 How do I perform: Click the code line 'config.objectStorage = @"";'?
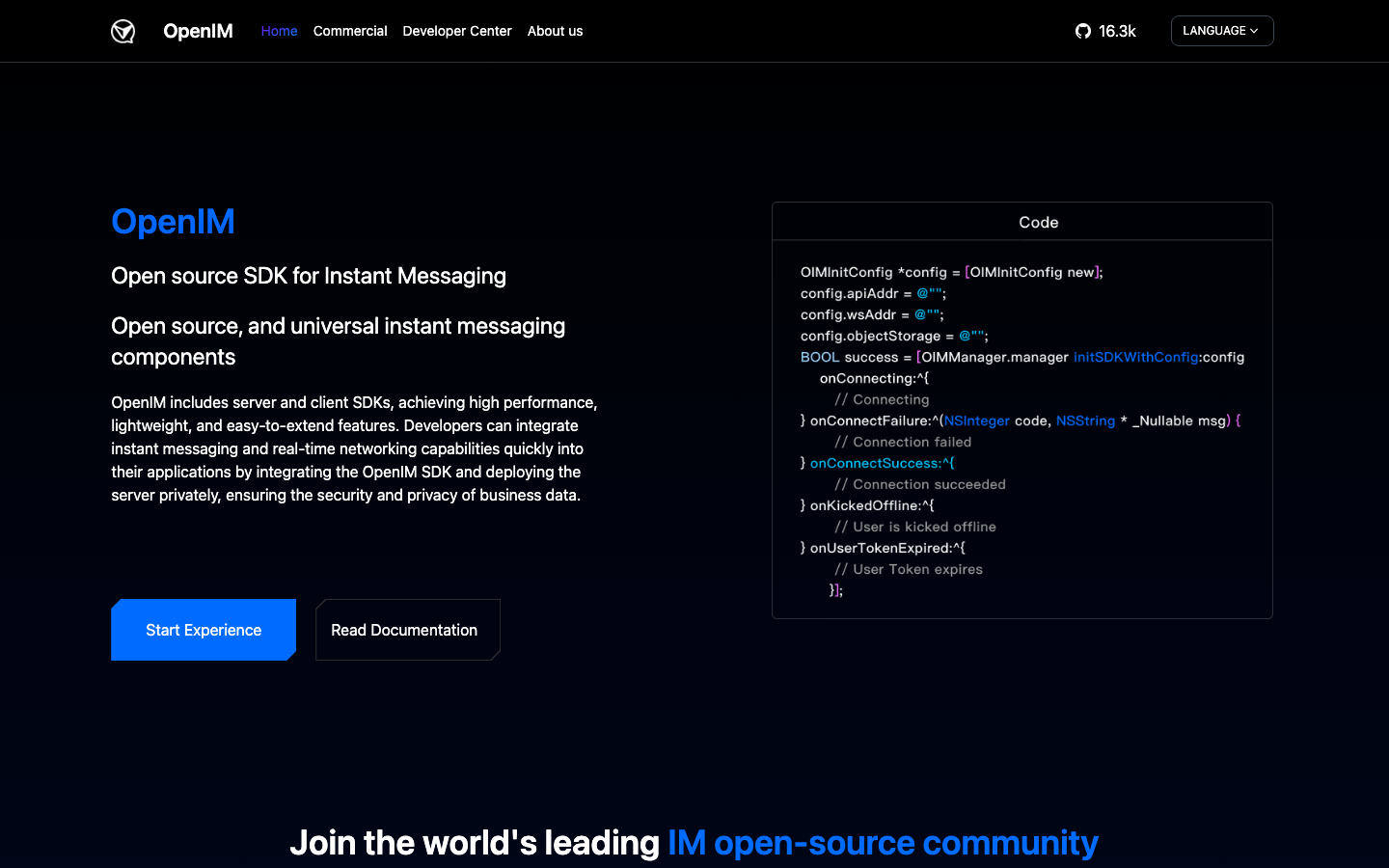click(x=894, y=336)
